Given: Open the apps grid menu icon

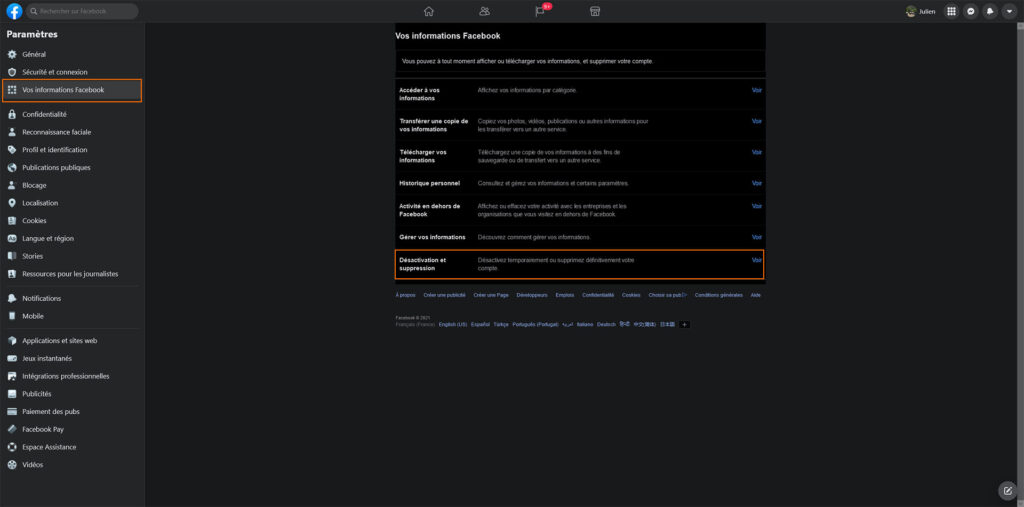Looking at the screenshot, I should point(952,11).
